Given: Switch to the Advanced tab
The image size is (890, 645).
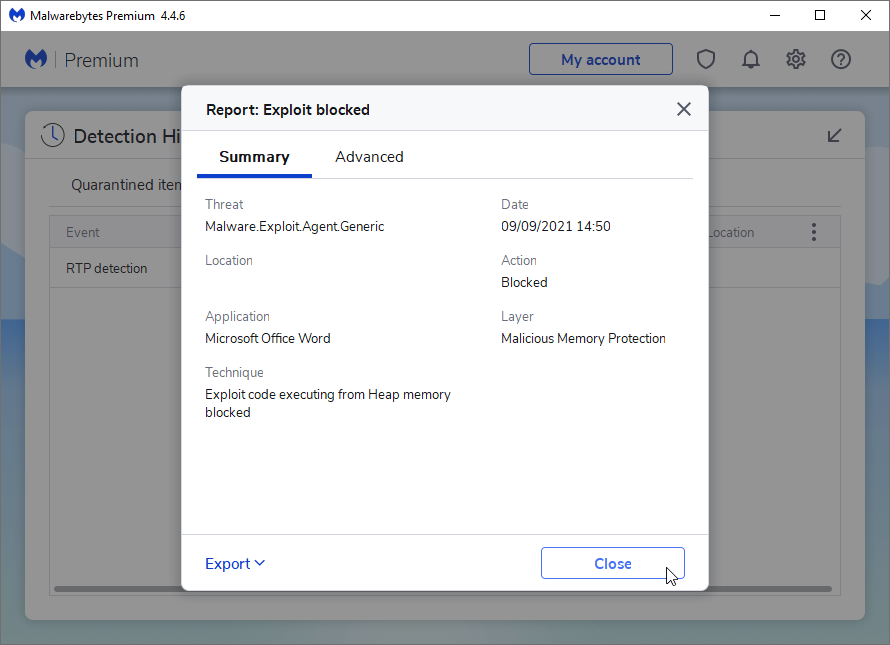Looking at the screenshot, I should tap(369, 157).
